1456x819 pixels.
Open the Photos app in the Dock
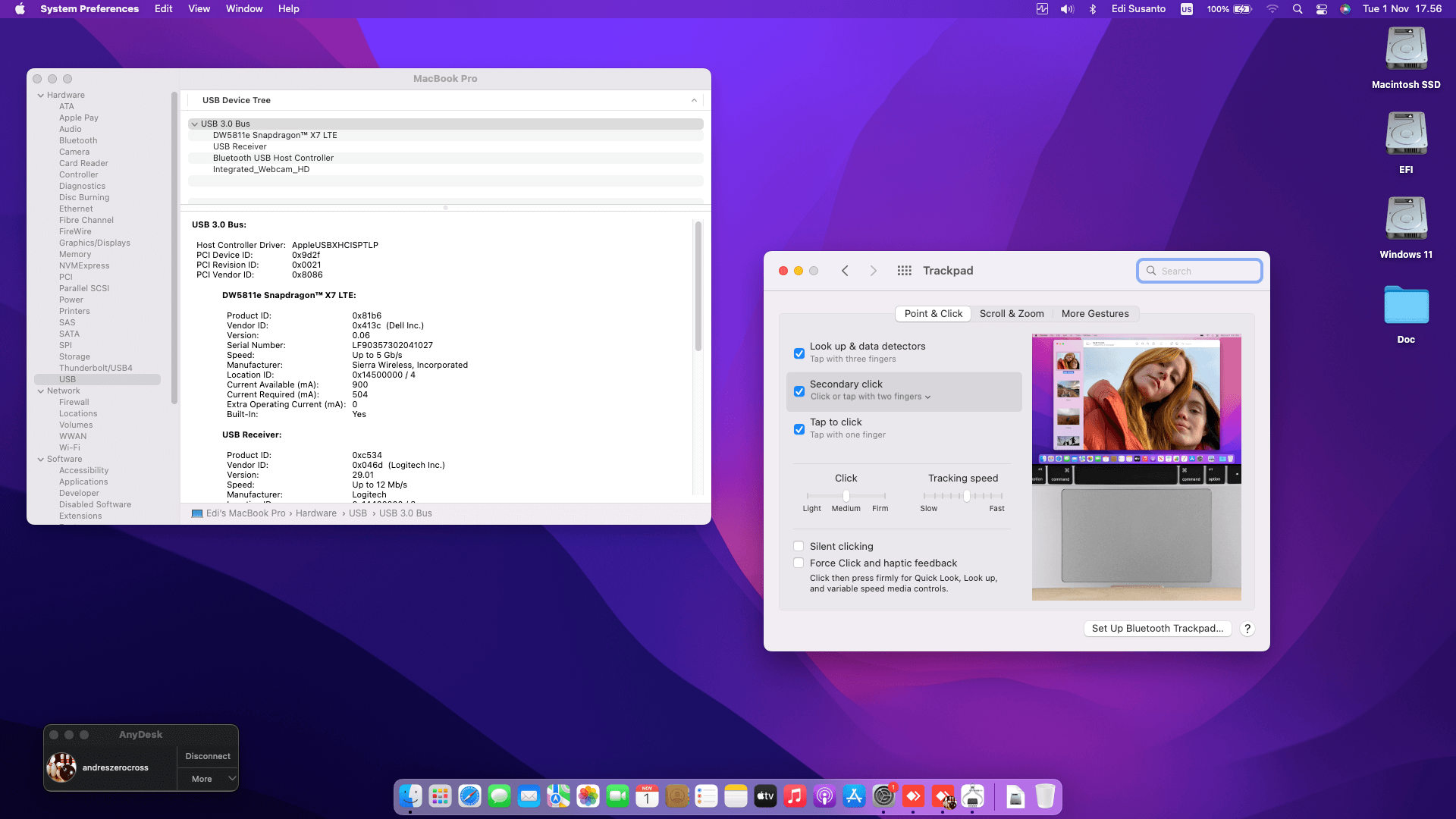(x=588, y=796)
